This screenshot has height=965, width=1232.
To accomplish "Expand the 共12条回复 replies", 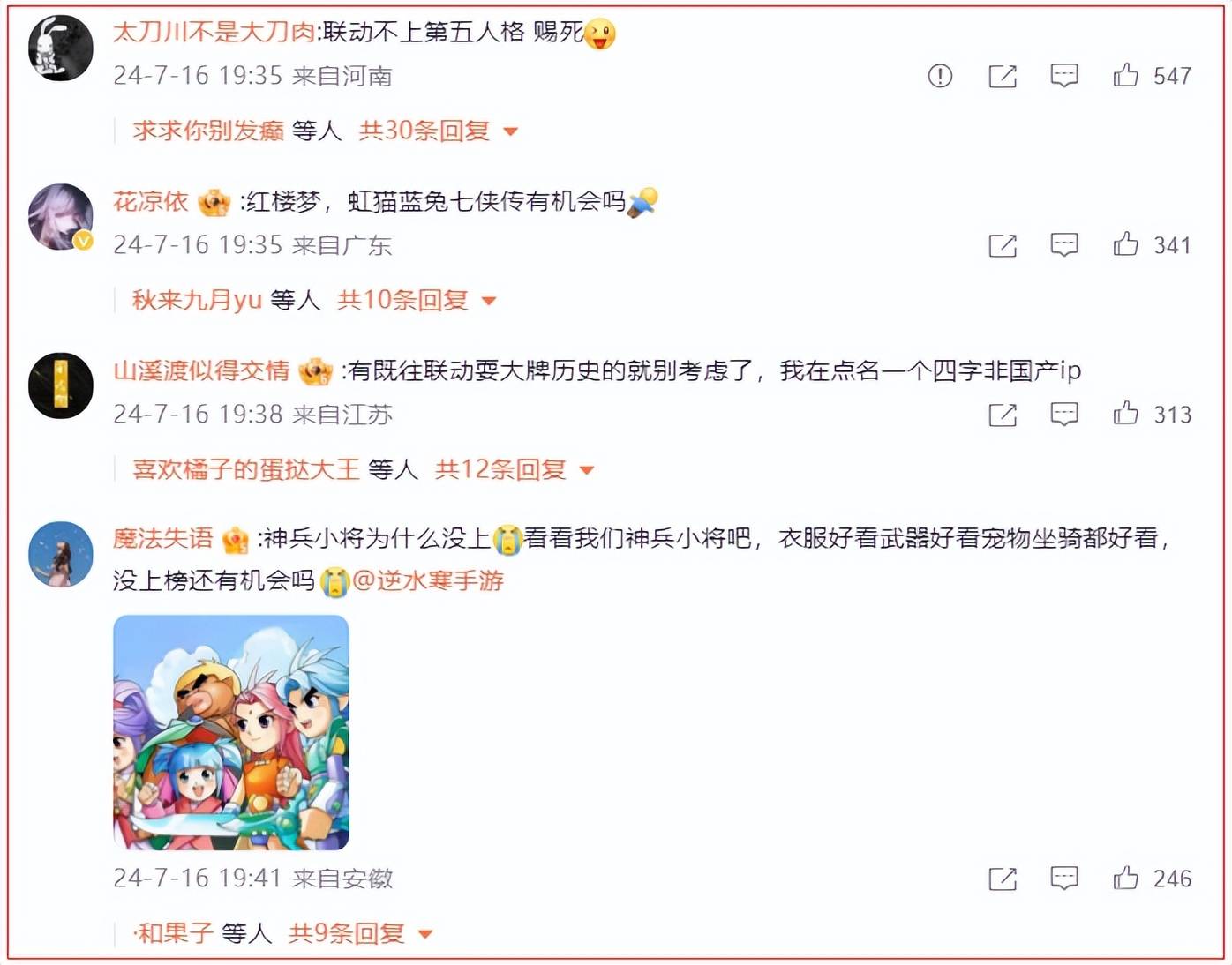I will coord(515,470).
